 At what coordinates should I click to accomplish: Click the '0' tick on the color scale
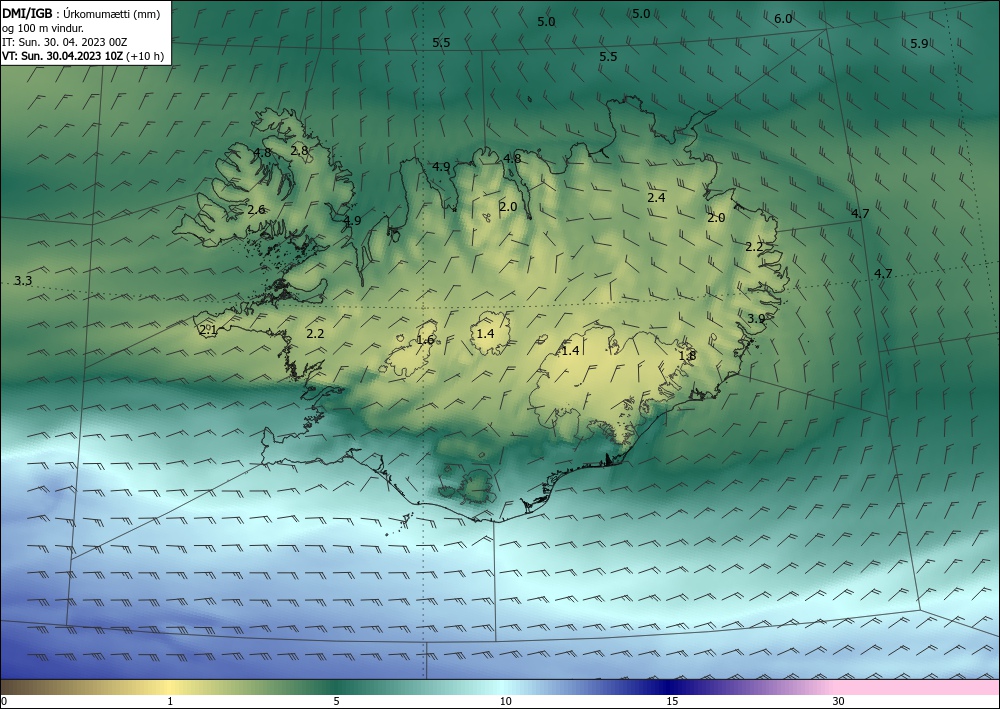click(4, 701)
